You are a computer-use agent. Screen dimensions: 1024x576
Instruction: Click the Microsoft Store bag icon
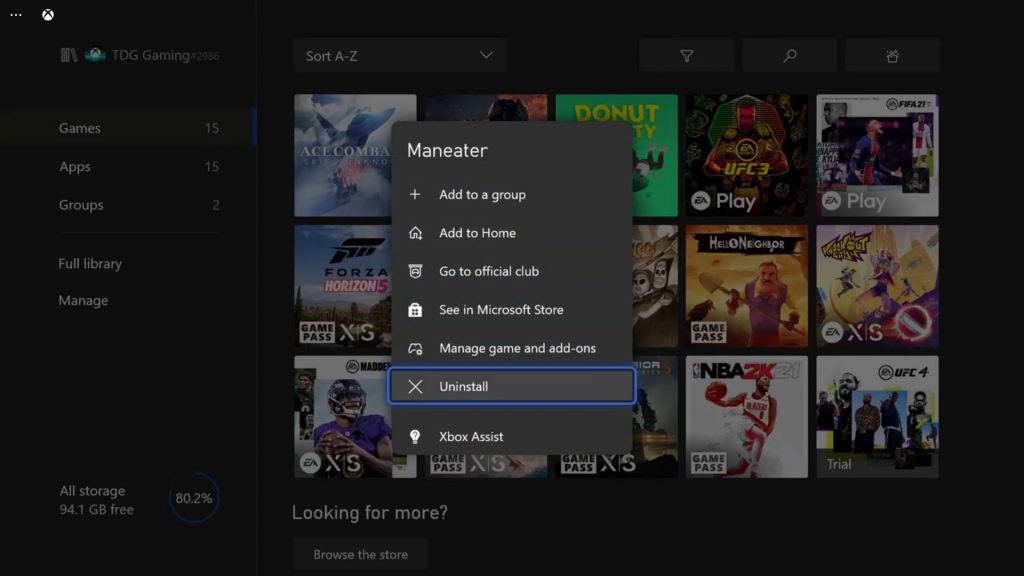coord(415,310)
